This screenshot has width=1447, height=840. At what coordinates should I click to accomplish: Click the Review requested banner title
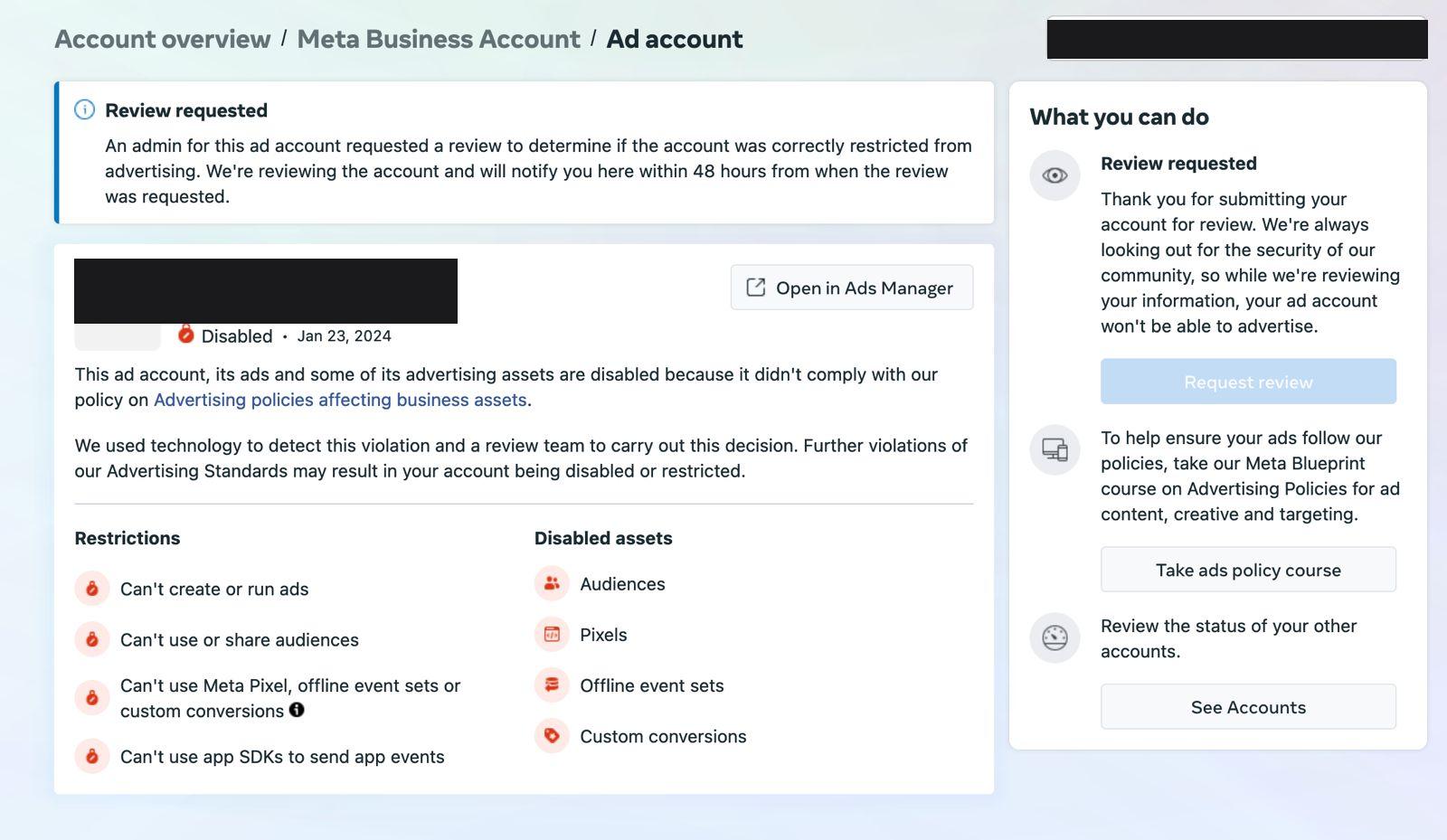pyautogui.click(x=186, y=110)
